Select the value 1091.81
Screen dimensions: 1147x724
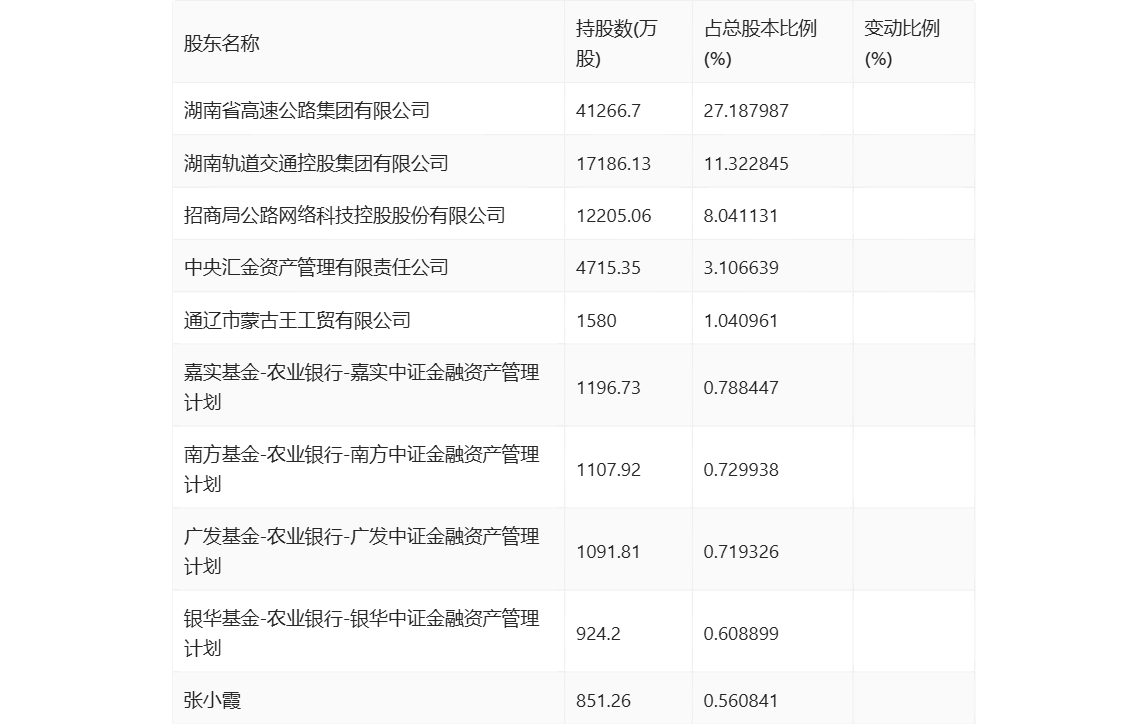tap(608, 551)
